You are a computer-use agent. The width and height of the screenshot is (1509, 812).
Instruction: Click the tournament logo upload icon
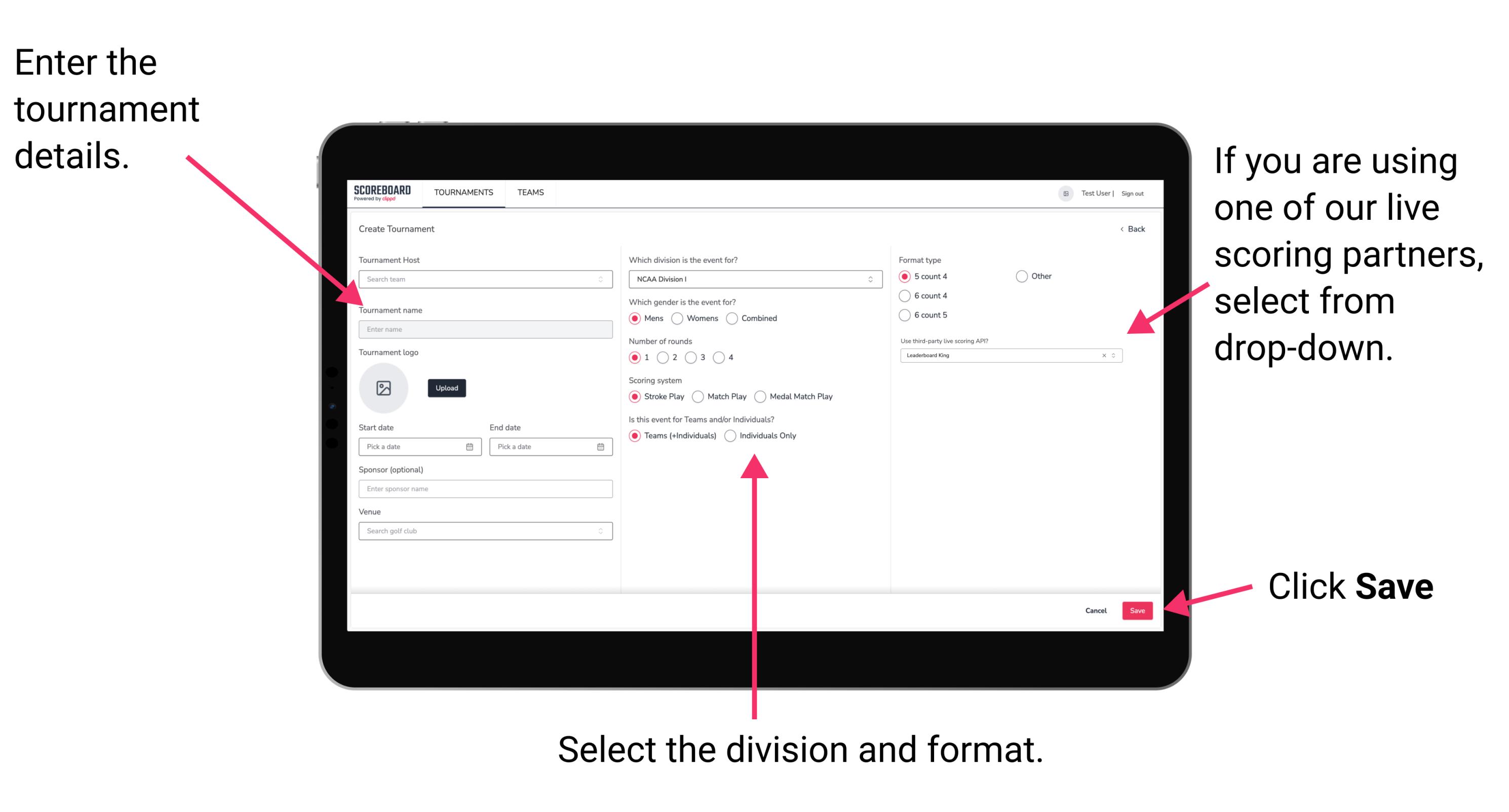[x=385, y=388]
